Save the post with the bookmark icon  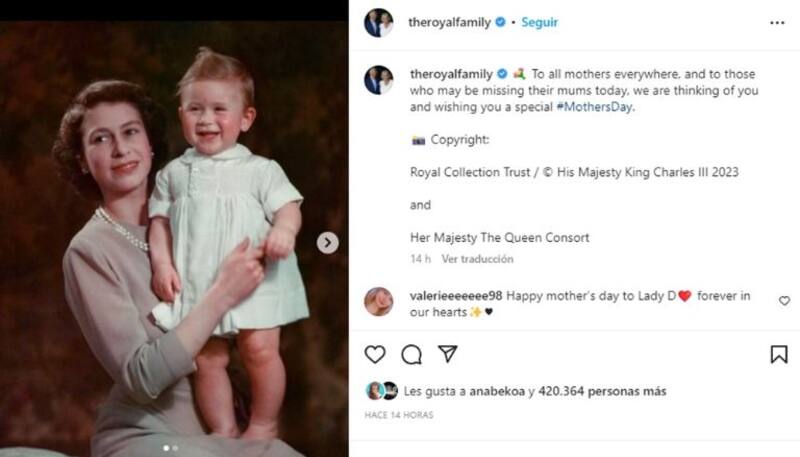[x=779, y=354]
